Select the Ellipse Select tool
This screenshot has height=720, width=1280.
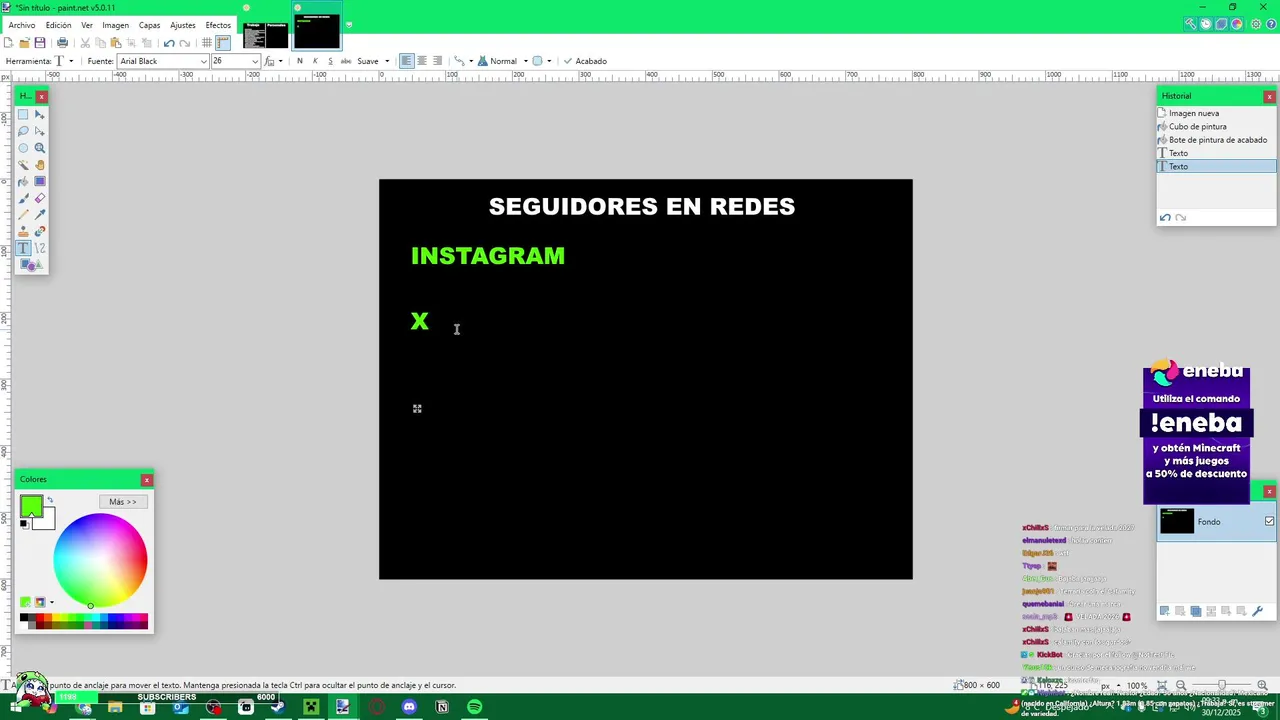click(x=23, y=148)
